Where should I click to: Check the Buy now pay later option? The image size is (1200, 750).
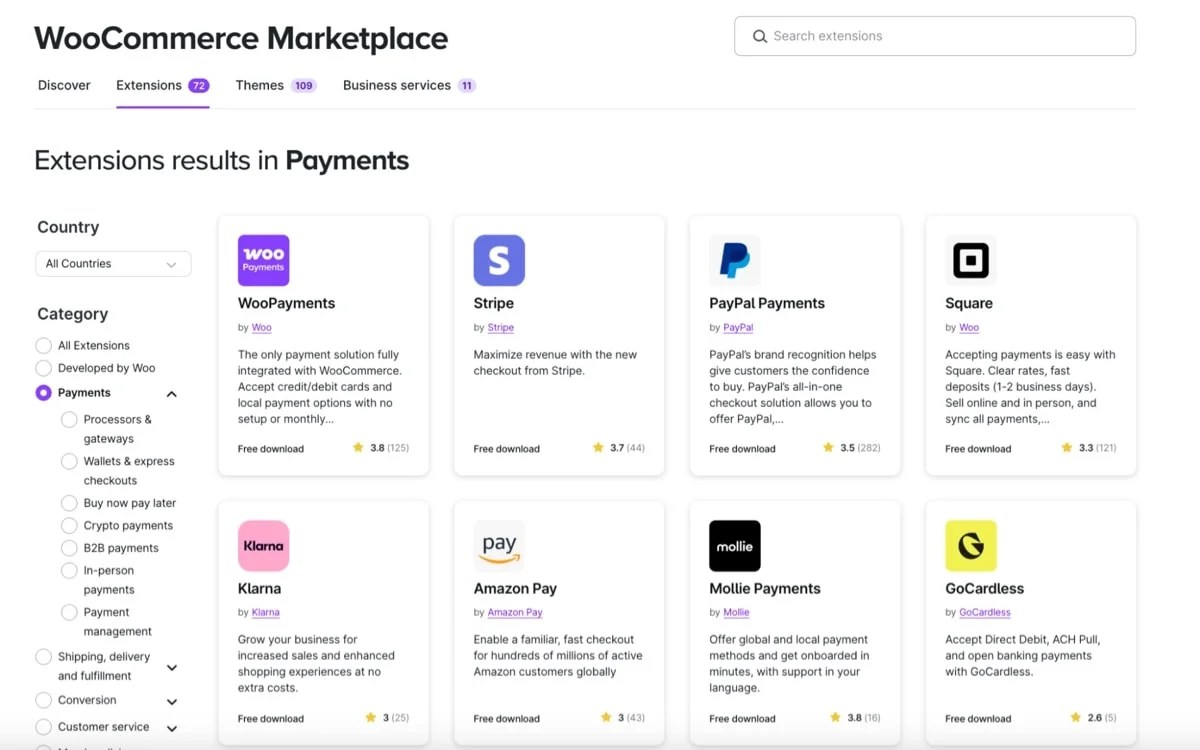tap(68, 502)
